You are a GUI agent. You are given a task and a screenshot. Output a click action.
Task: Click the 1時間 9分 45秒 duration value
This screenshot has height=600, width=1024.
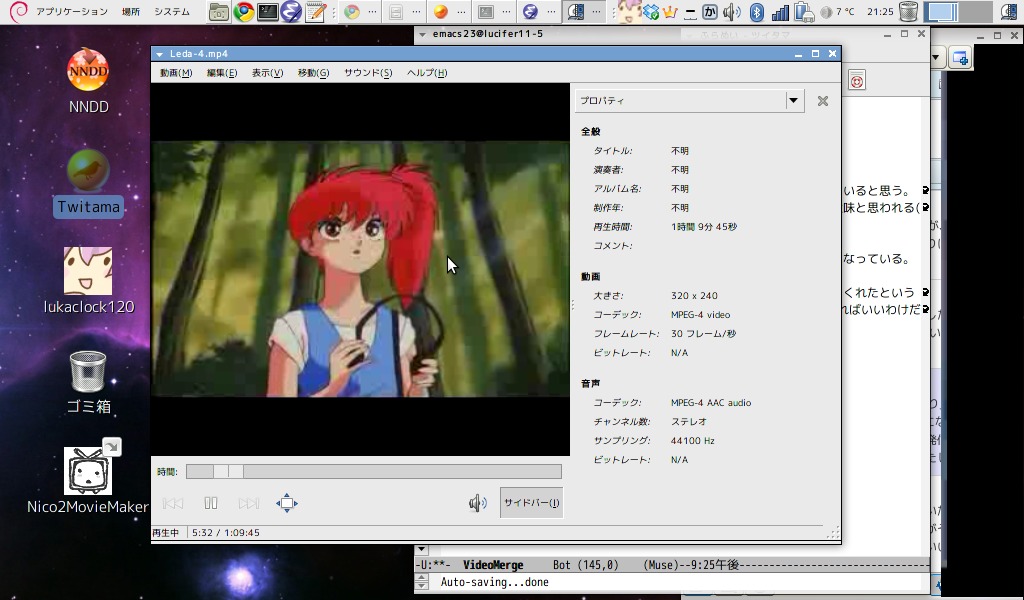coord(704,227)
